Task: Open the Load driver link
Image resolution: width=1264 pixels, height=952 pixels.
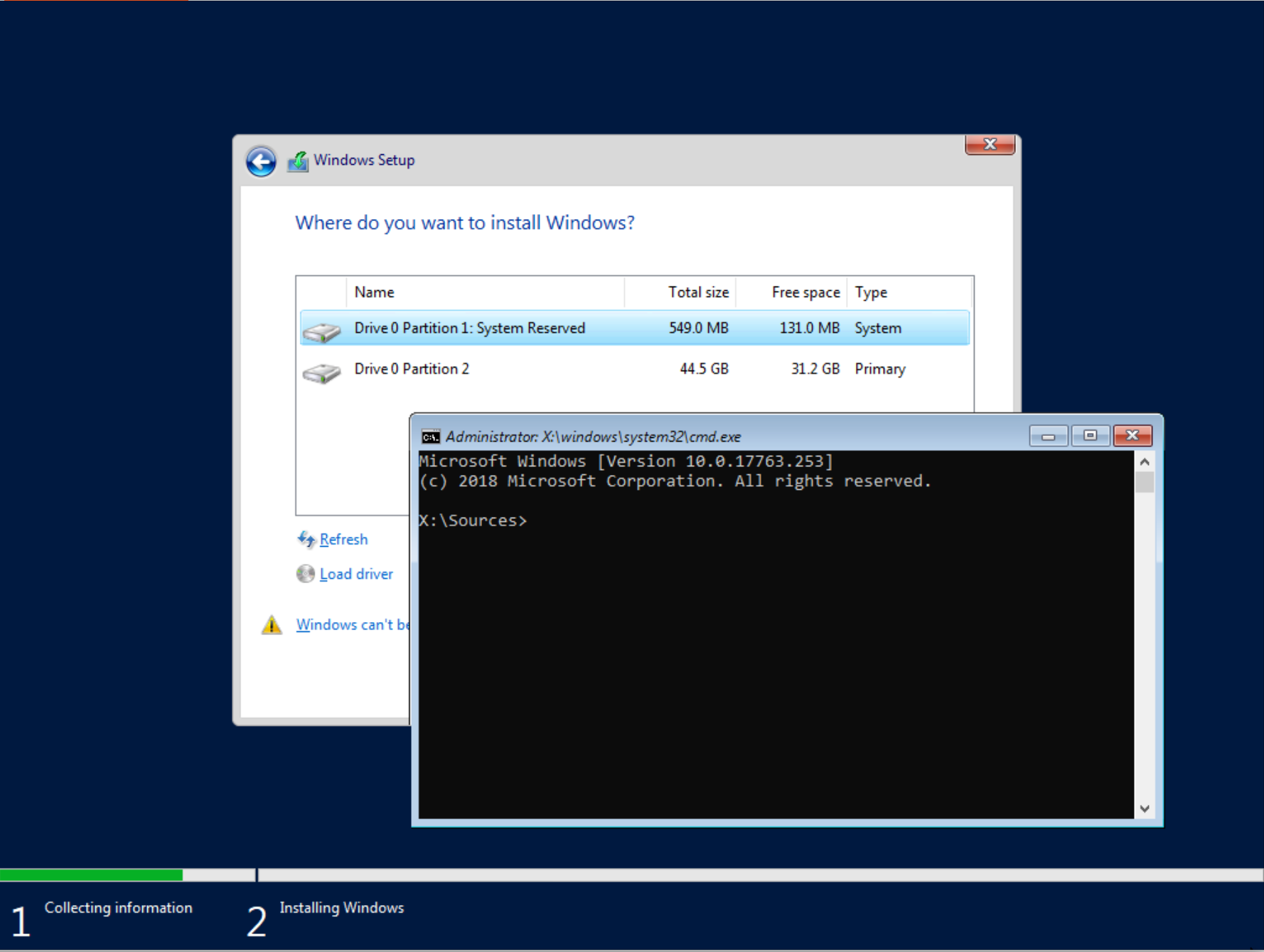Action: coord(356,574)
